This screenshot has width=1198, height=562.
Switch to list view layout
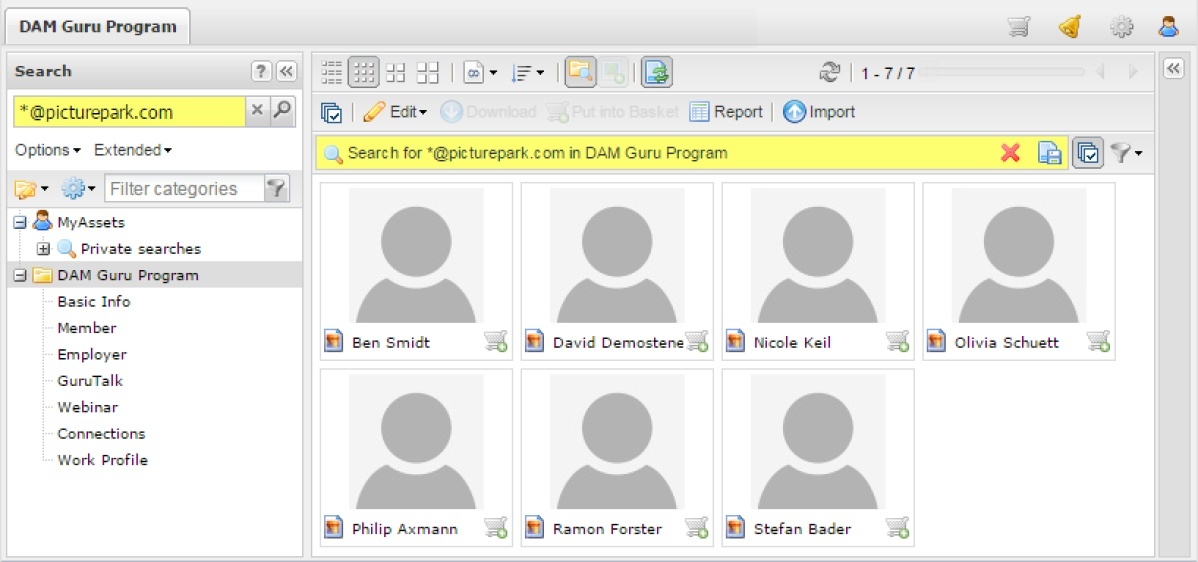tap(332, 73)
